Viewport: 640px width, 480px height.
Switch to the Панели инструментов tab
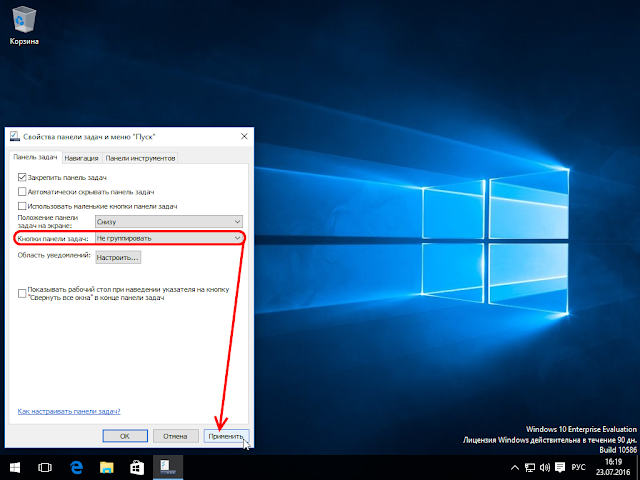[140, 158]
